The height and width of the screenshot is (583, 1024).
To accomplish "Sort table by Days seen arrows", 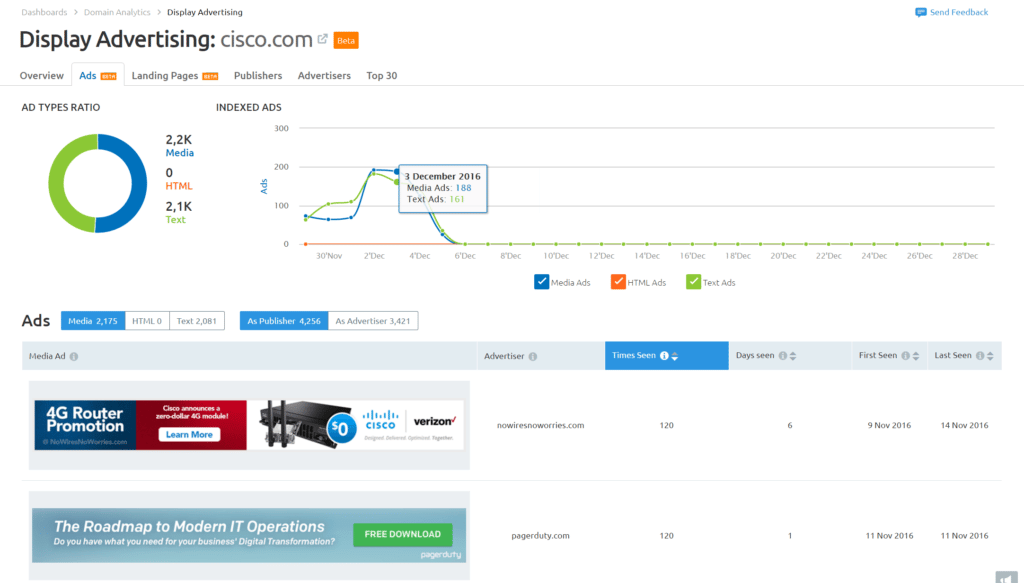I will (793, 356).
